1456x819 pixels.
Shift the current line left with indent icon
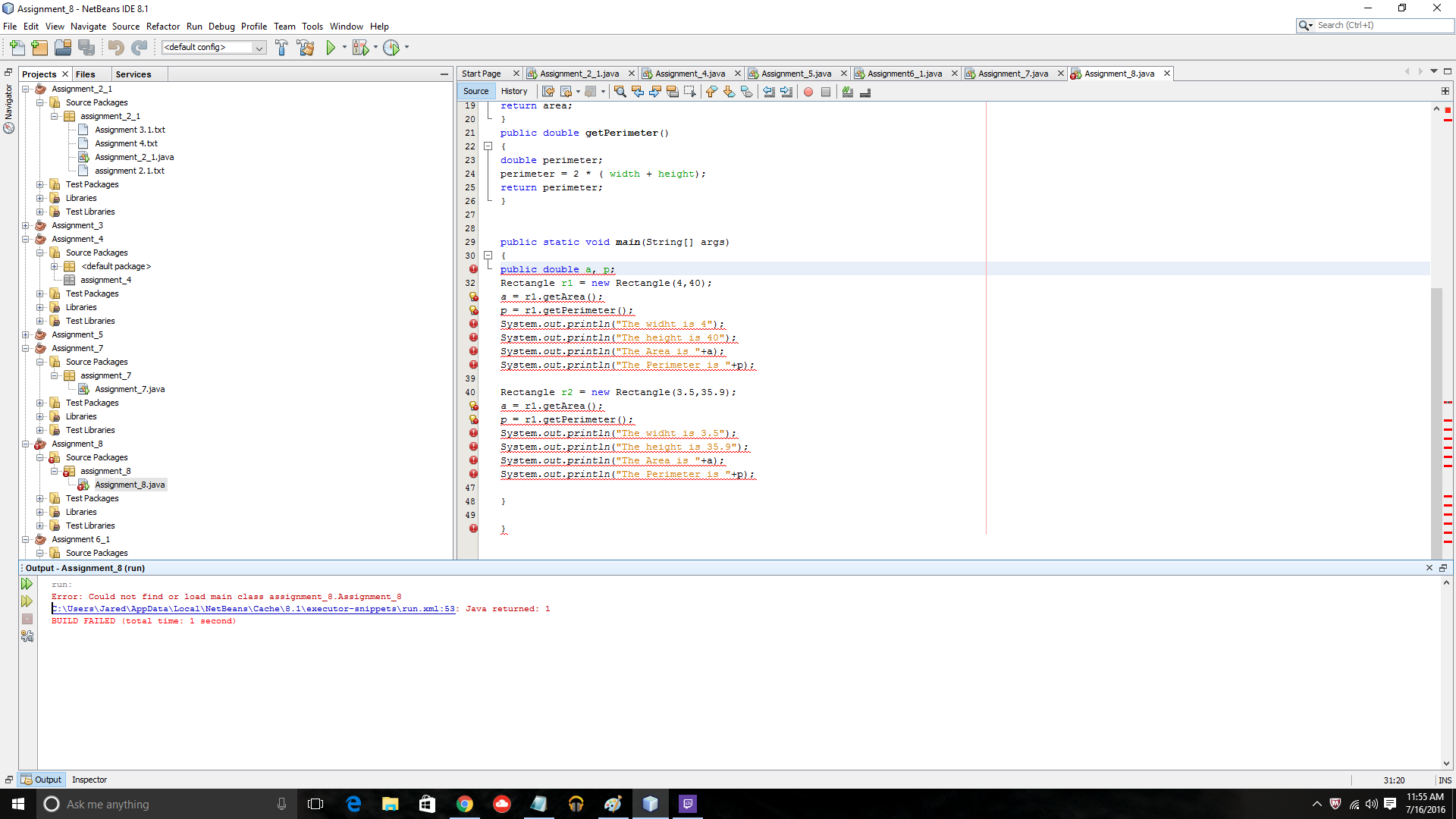(x=769, y=92)
